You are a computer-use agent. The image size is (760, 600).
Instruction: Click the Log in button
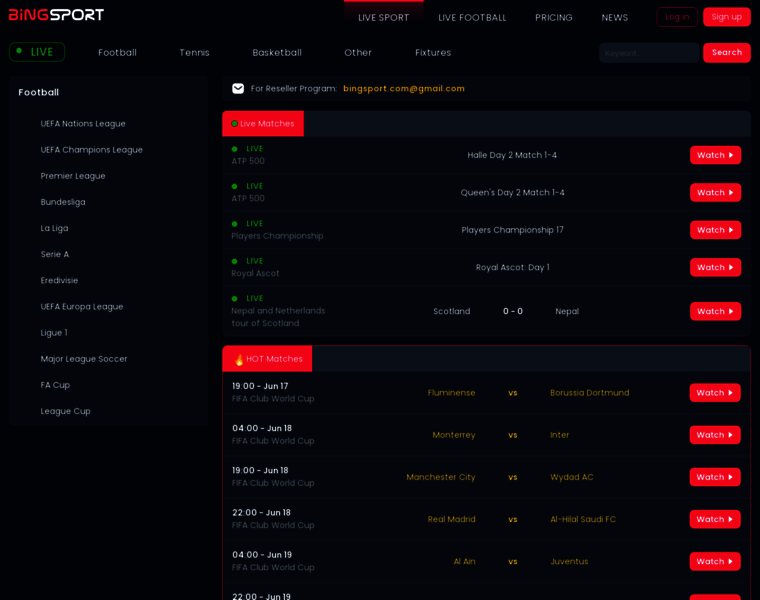click(677, 17)
